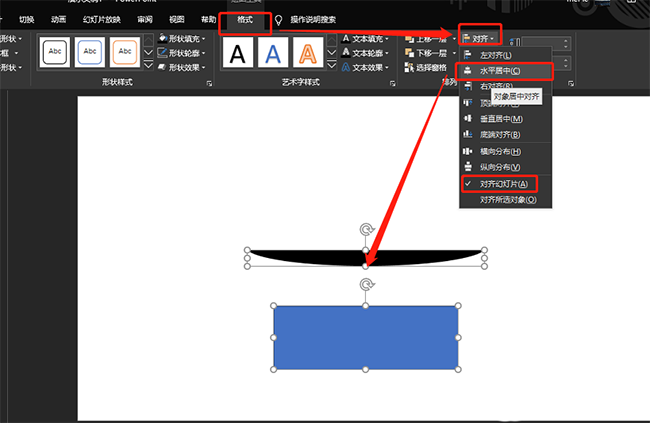Click the lightbulb tell-me icon
Screen dimensions: 650x423
[279, 20]
